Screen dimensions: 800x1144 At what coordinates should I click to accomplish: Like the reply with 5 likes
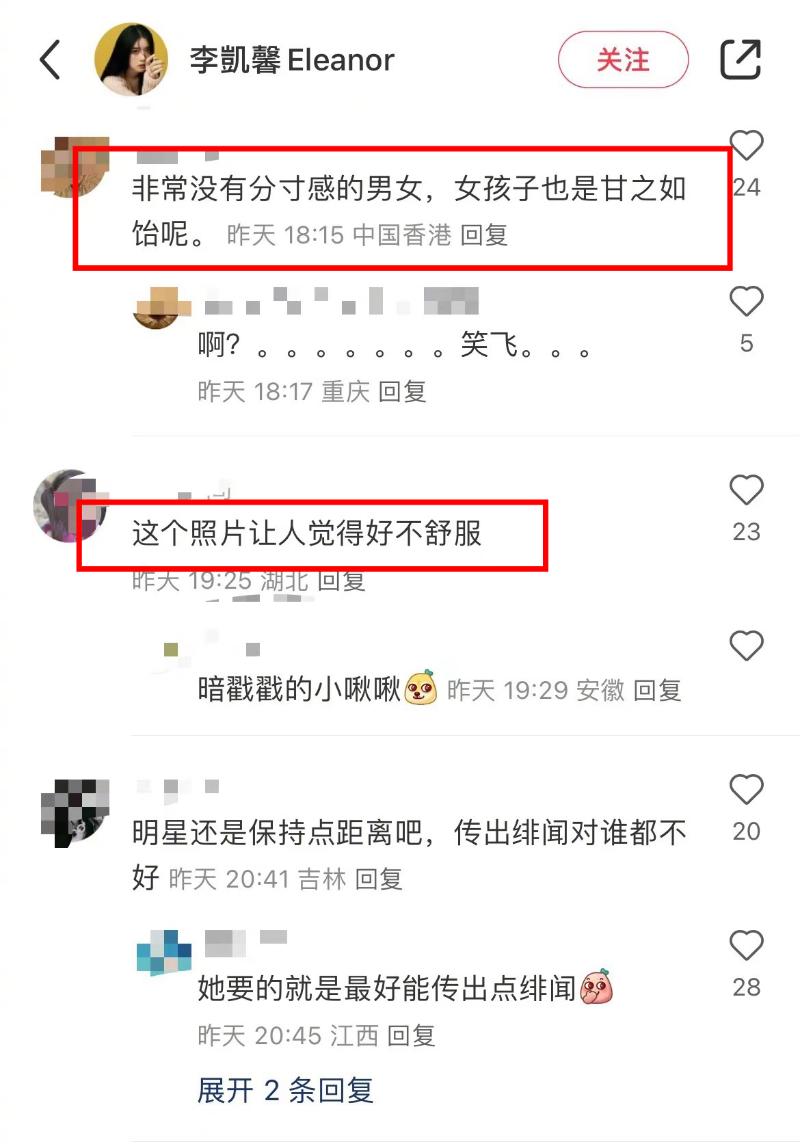pyautogui.click(x=746, y=301)
